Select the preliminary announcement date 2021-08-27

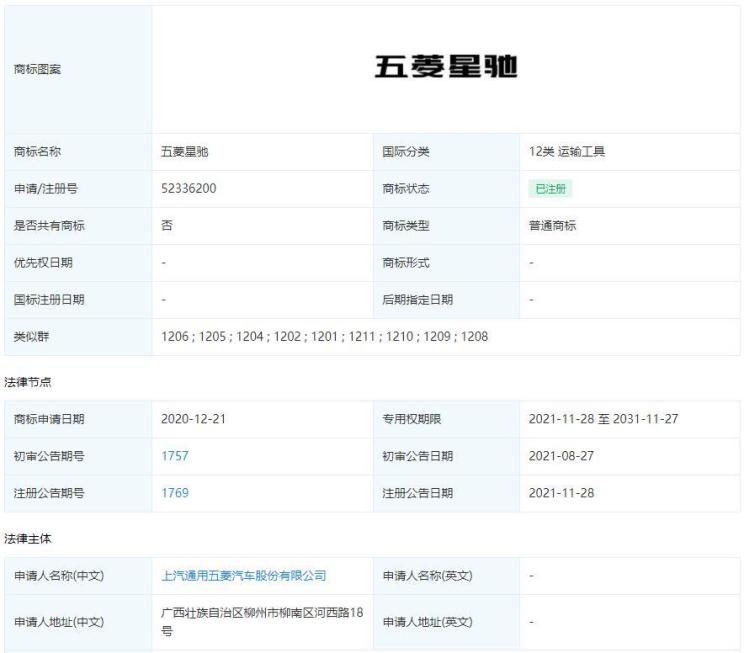[561, 456]
